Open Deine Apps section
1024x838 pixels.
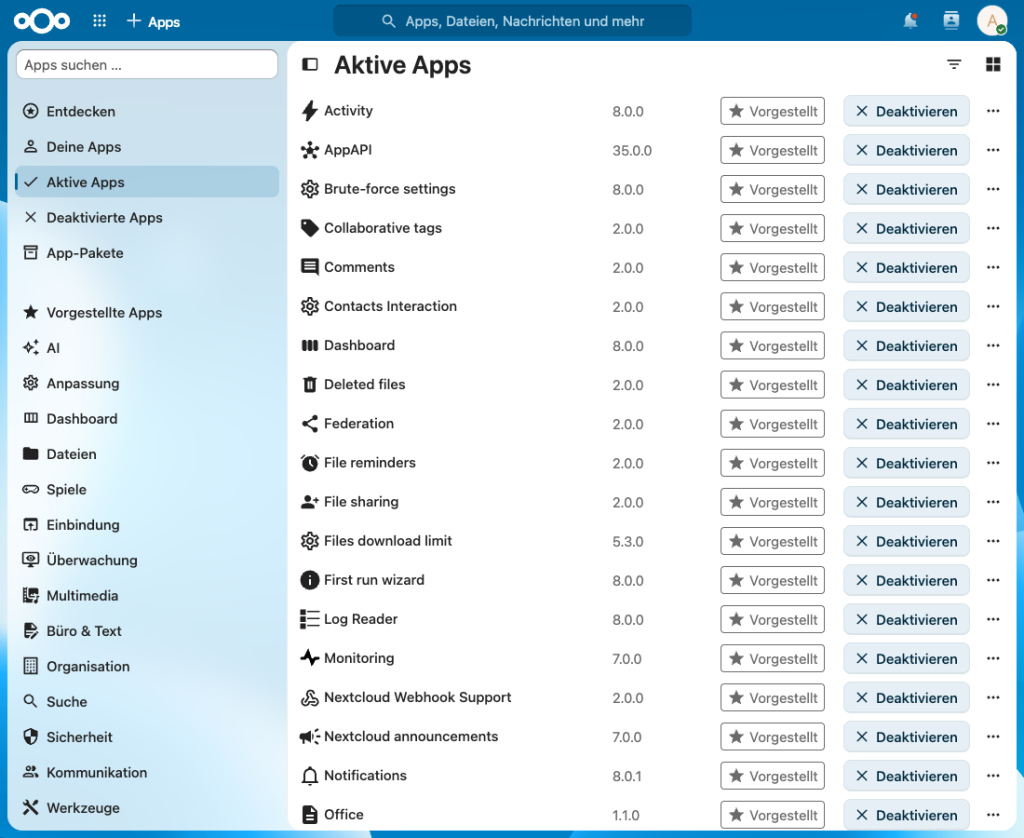coord(147,146)
